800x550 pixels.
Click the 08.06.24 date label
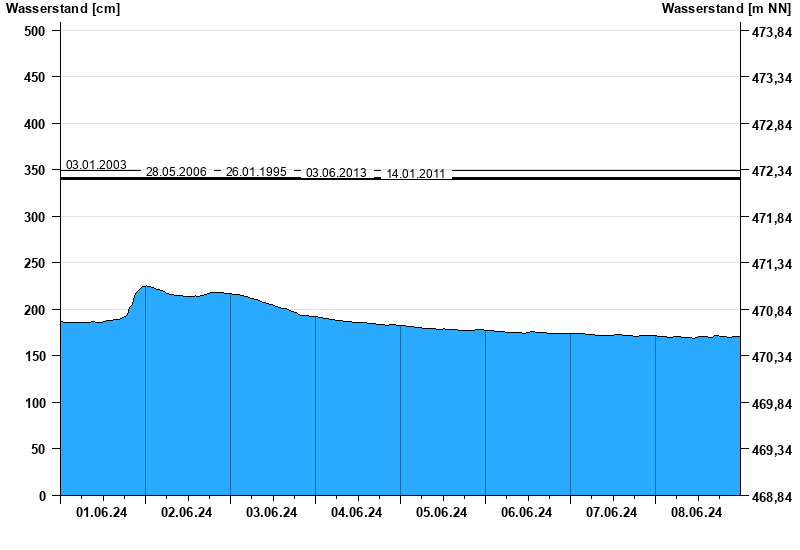(x=696, y=512)
